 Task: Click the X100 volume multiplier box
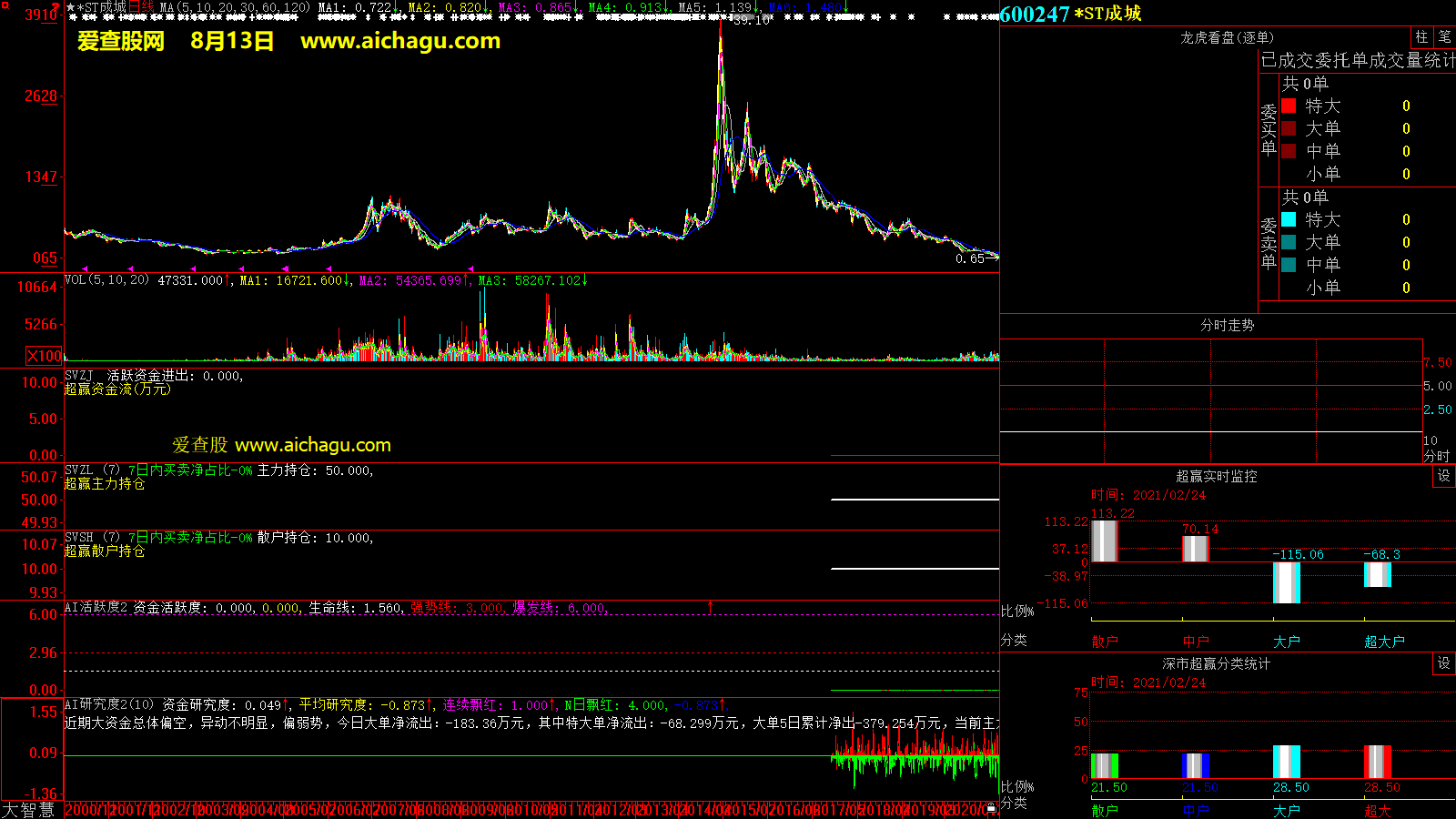point(45,356)
